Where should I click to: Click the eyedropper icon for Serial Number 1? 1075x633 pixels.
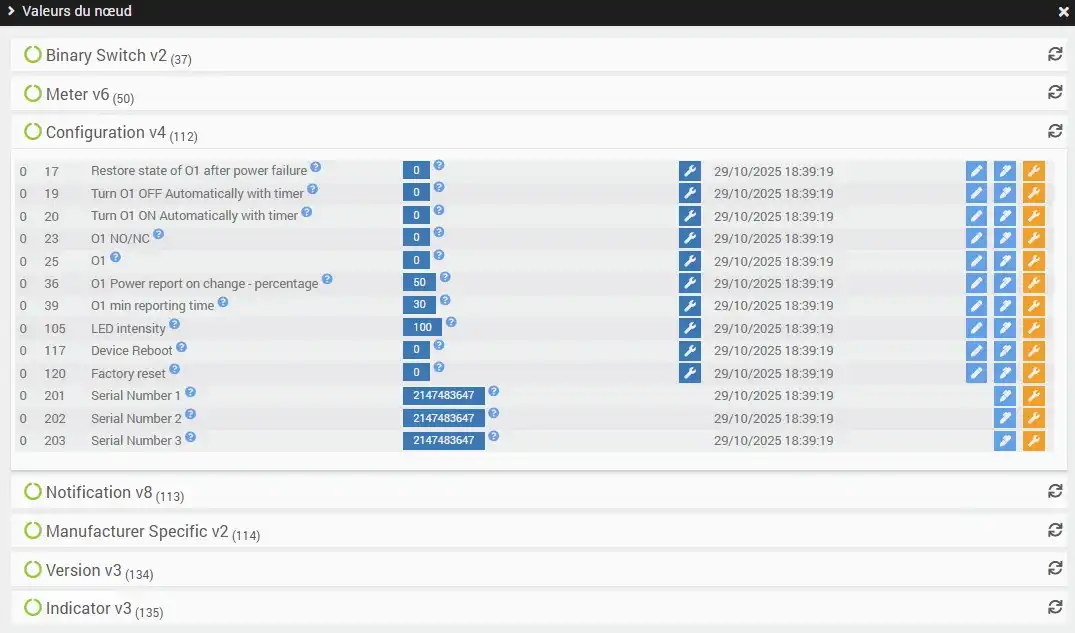pyautogui.click(x=1005, y=396)
